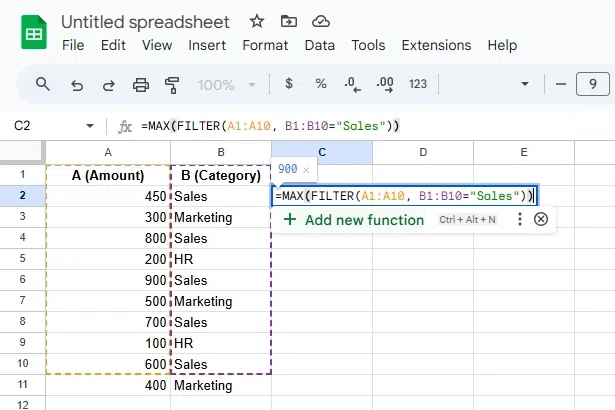Screen dimensions: 615x410
Task: Select column E header
Action: pyautogui.click(x=524, y=152)
